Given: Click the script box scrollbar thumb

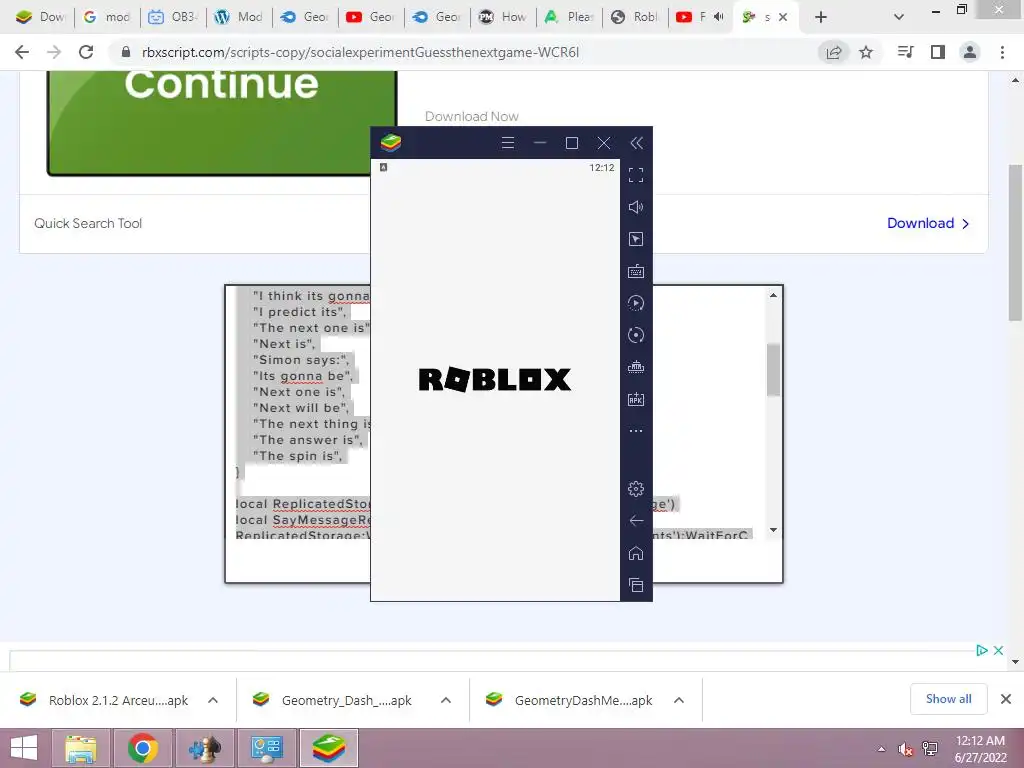Looking at the screenshot, I should (x=773, y=370).
